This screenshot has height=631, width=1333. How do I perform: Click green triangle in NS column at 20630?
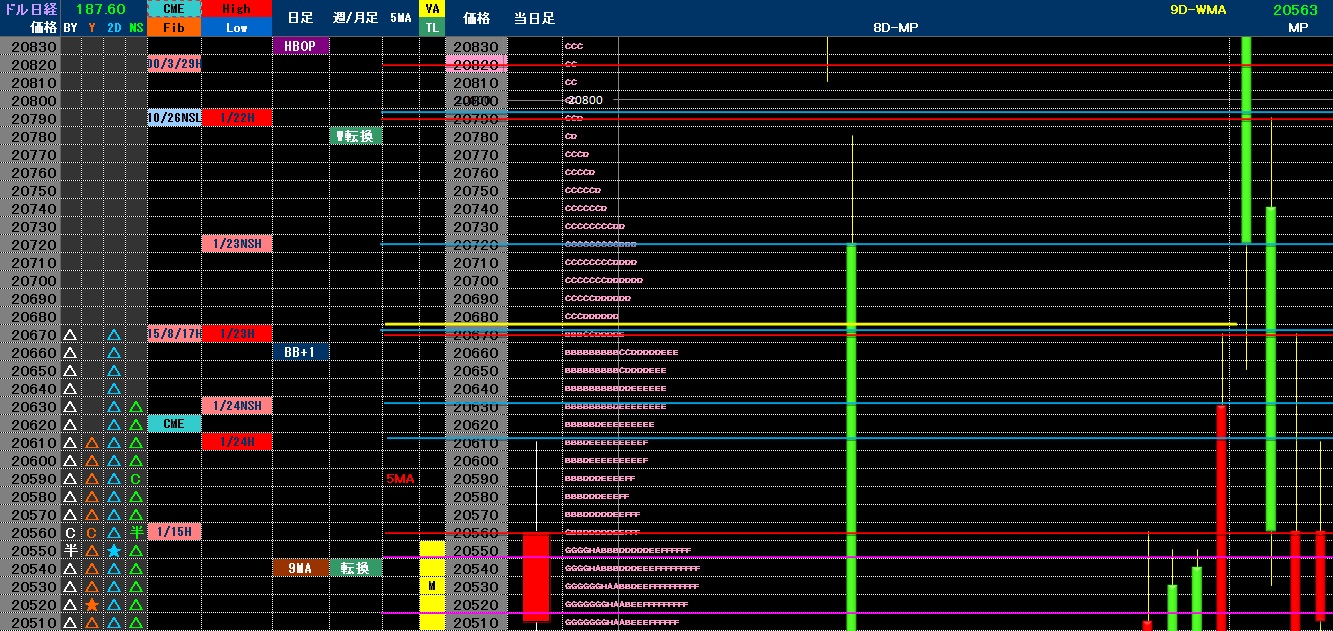click(136, 406)
